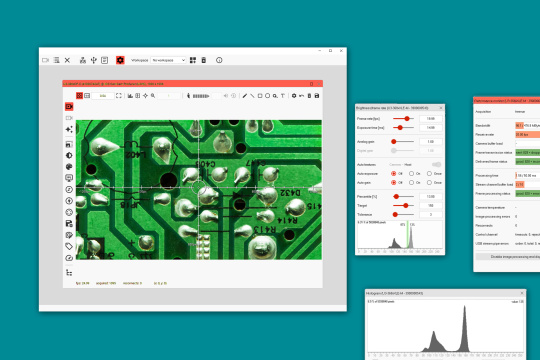
Task: Click the sparkle auto-enhance sidebar icon
Action: [69, 129]
